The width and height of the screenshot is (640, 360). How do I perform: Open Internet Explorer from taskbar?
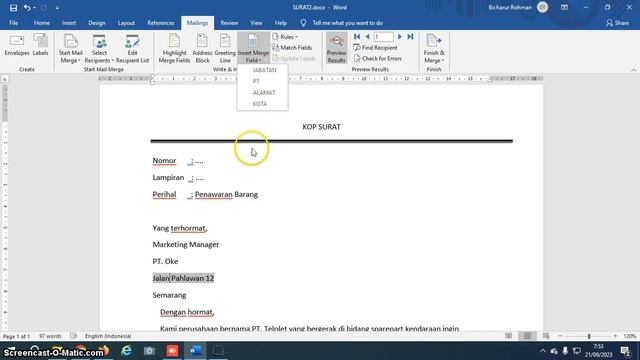tap(127, 351)
